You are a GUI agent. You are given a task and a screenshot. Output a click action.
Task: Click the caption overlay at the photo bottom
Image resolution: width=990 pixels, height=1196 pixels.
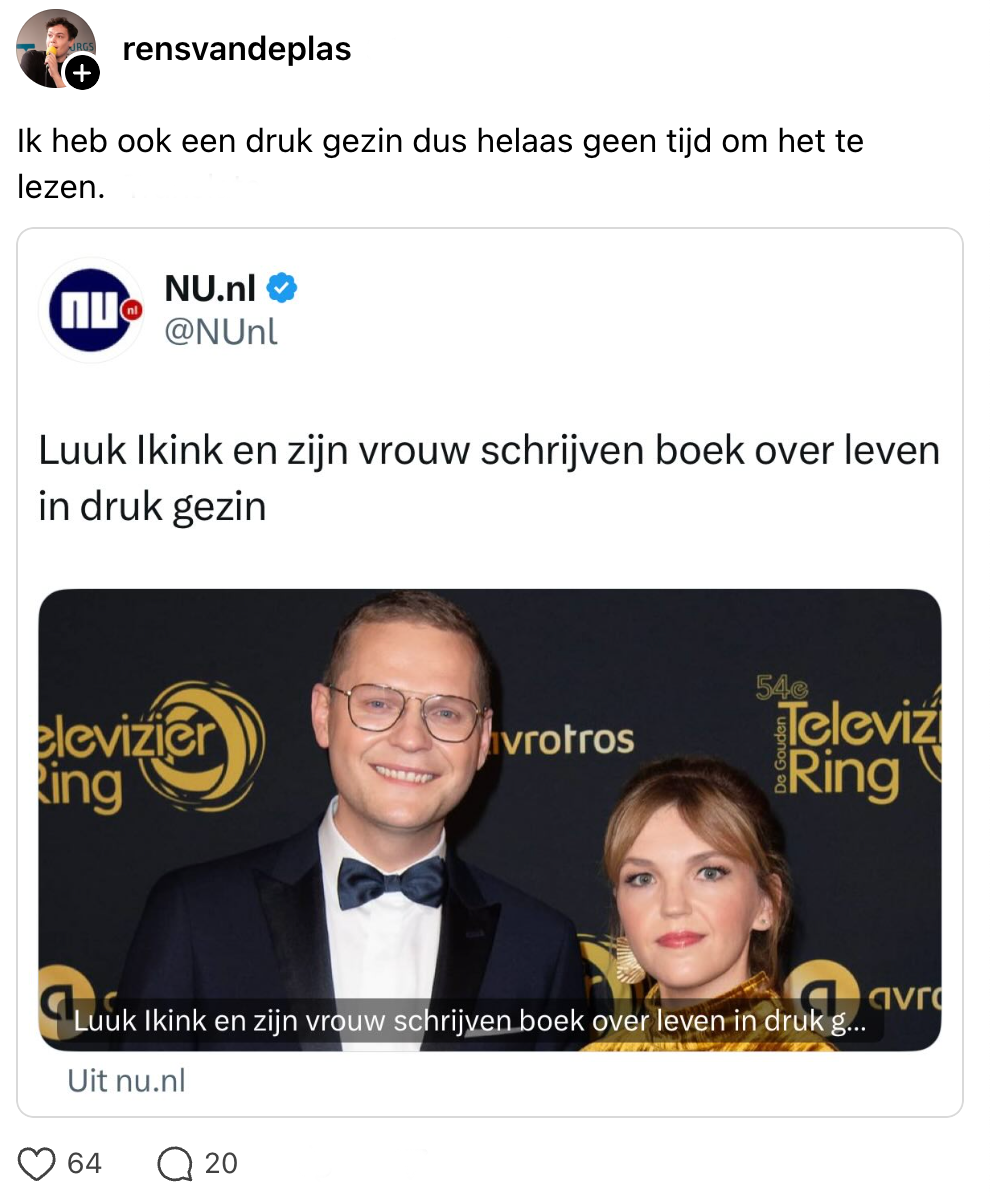point(469,1021)
